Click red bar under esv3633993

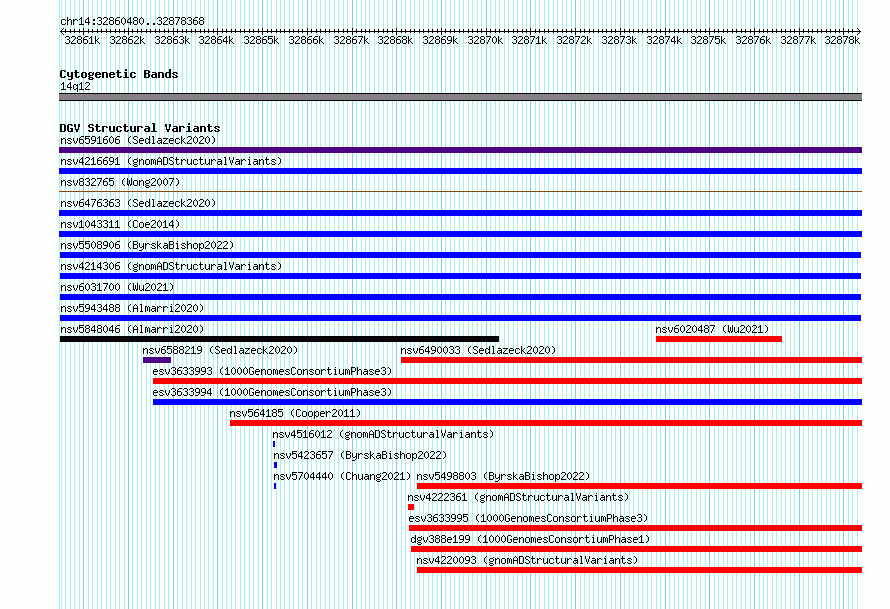pos(507,381)
